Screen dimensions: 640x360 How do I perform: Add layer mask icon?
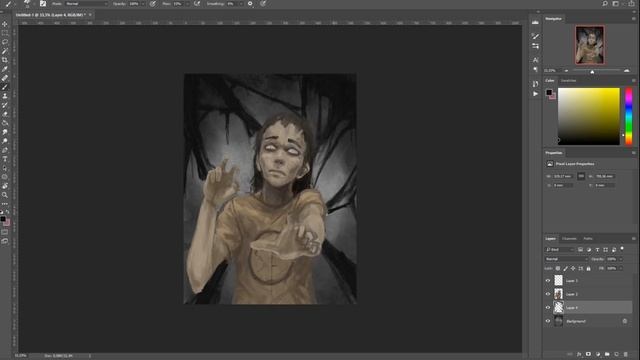tap(588, 354)
